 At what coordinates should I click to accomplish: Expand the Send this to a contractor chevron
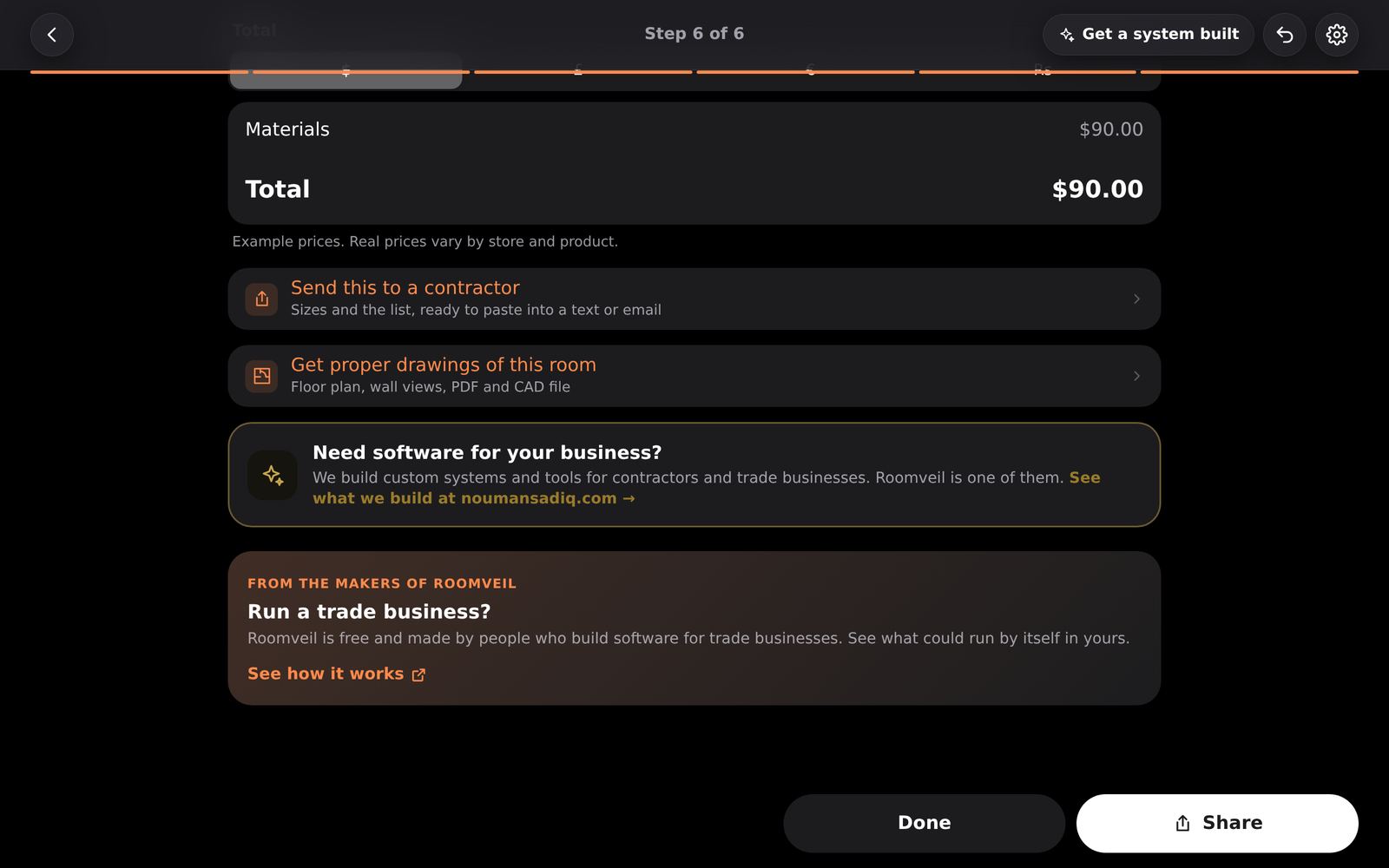click(1136, 299)
